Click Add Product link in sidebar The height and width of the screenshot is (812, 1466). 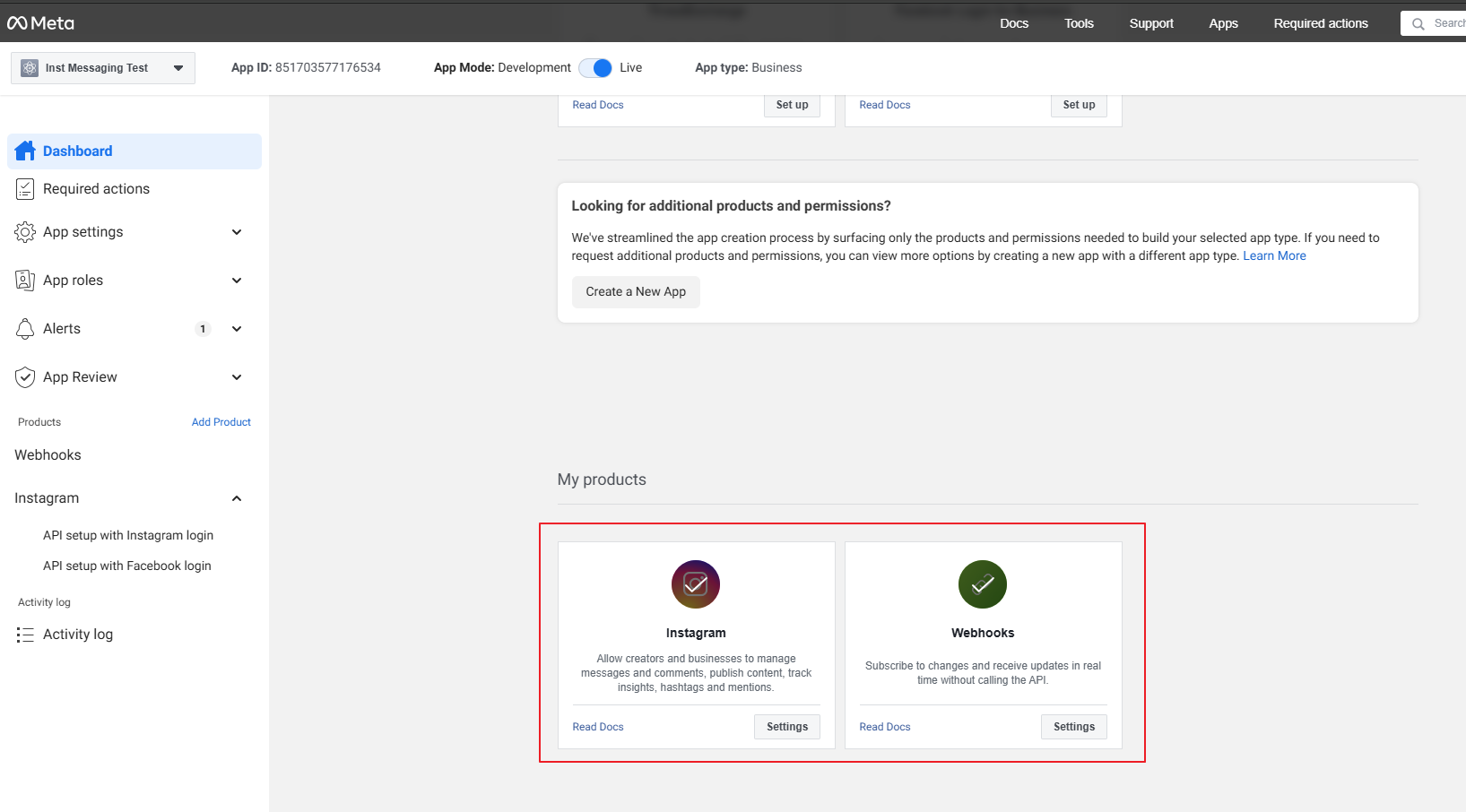221,422
